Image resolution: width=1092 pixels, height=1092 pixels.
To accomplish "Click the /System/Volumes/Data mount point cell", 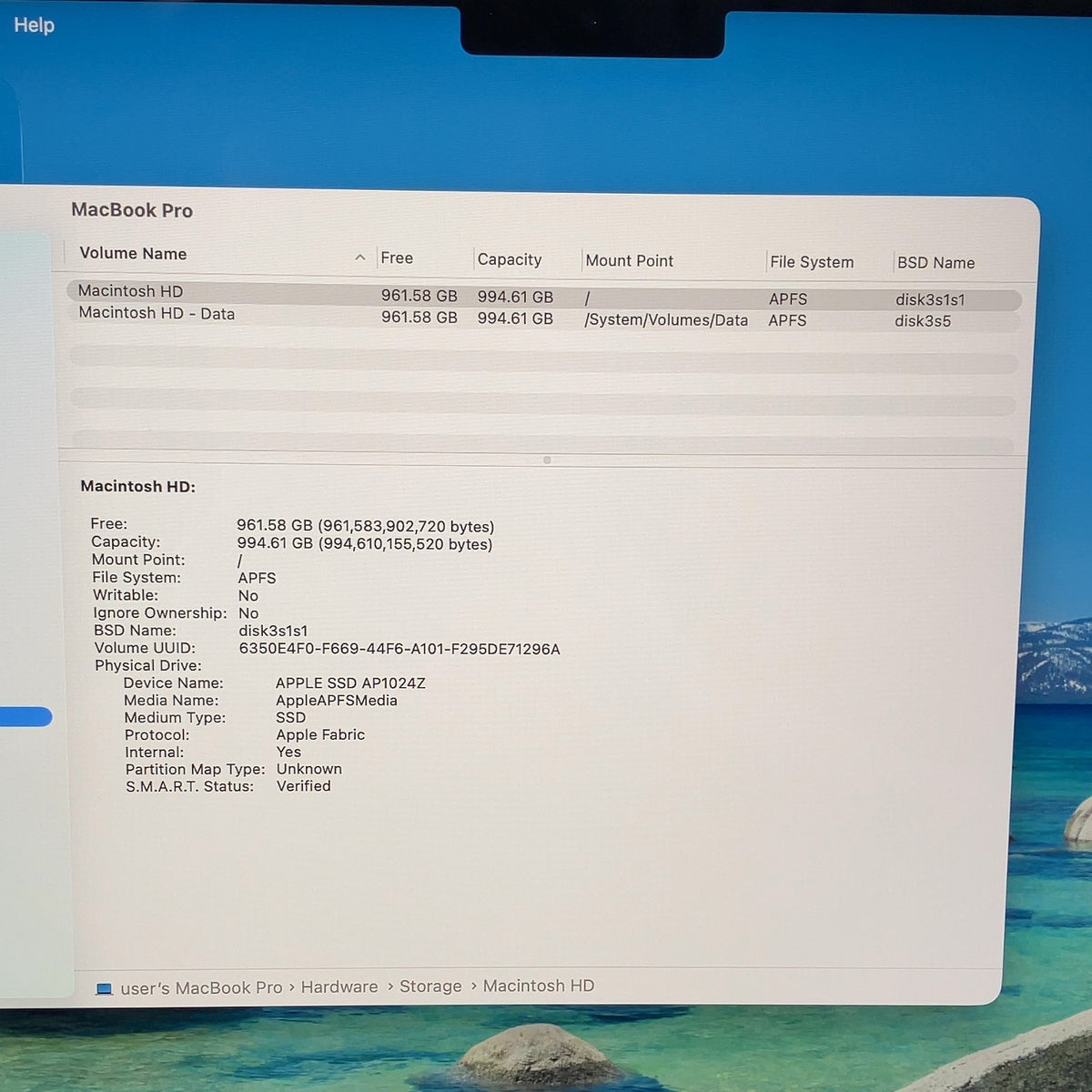I will pos(666,319).
